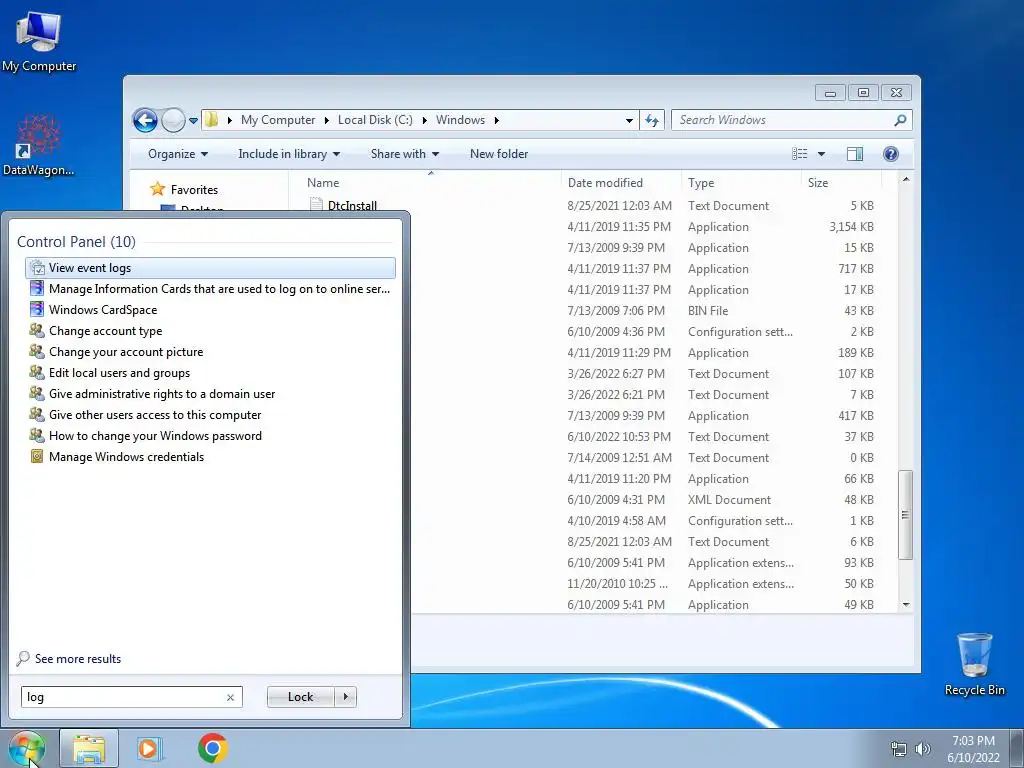Expand the view options arrow
1024x768 pixels.
[x=822, y=154]
